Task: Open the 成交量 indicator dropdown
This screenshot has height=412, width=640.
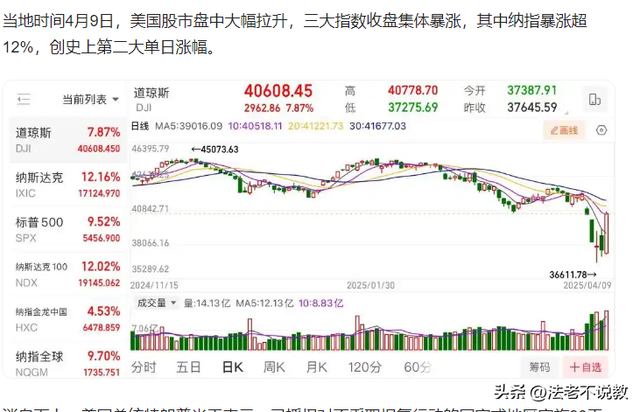Action: pos(156,303)
